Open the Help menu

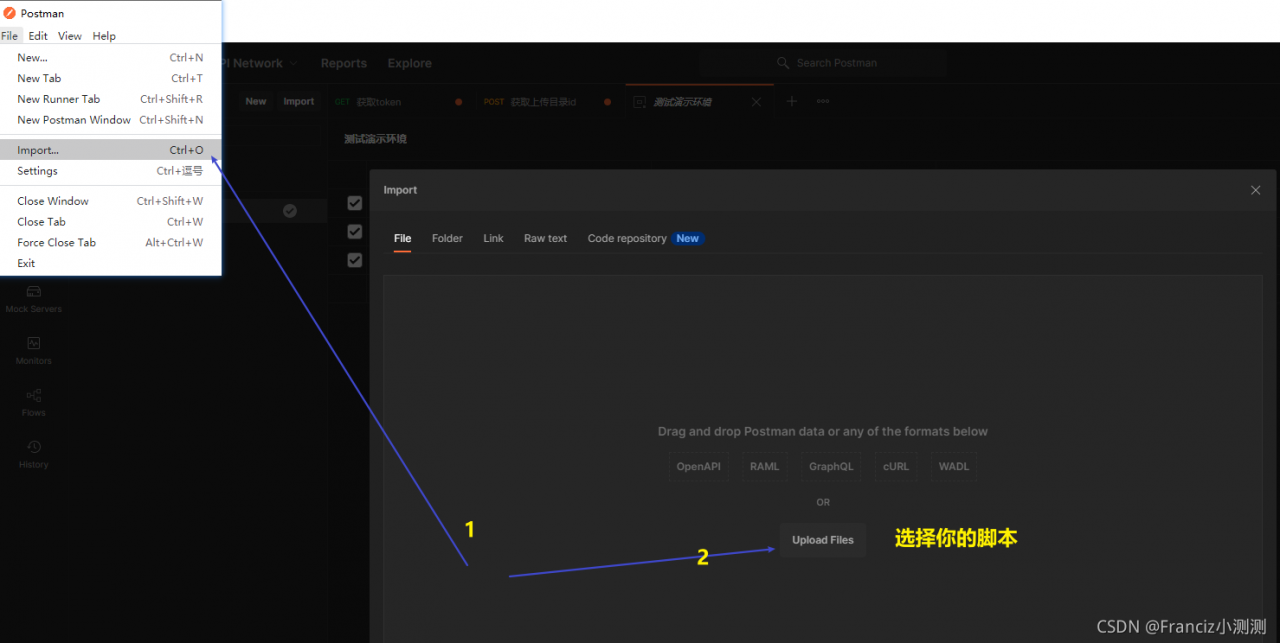coord(104,36)
